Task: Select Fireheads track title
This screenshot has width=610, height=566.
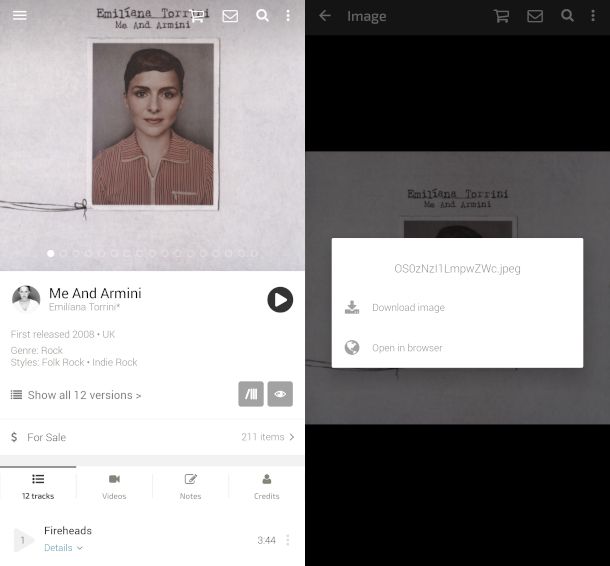Action: 68,531
